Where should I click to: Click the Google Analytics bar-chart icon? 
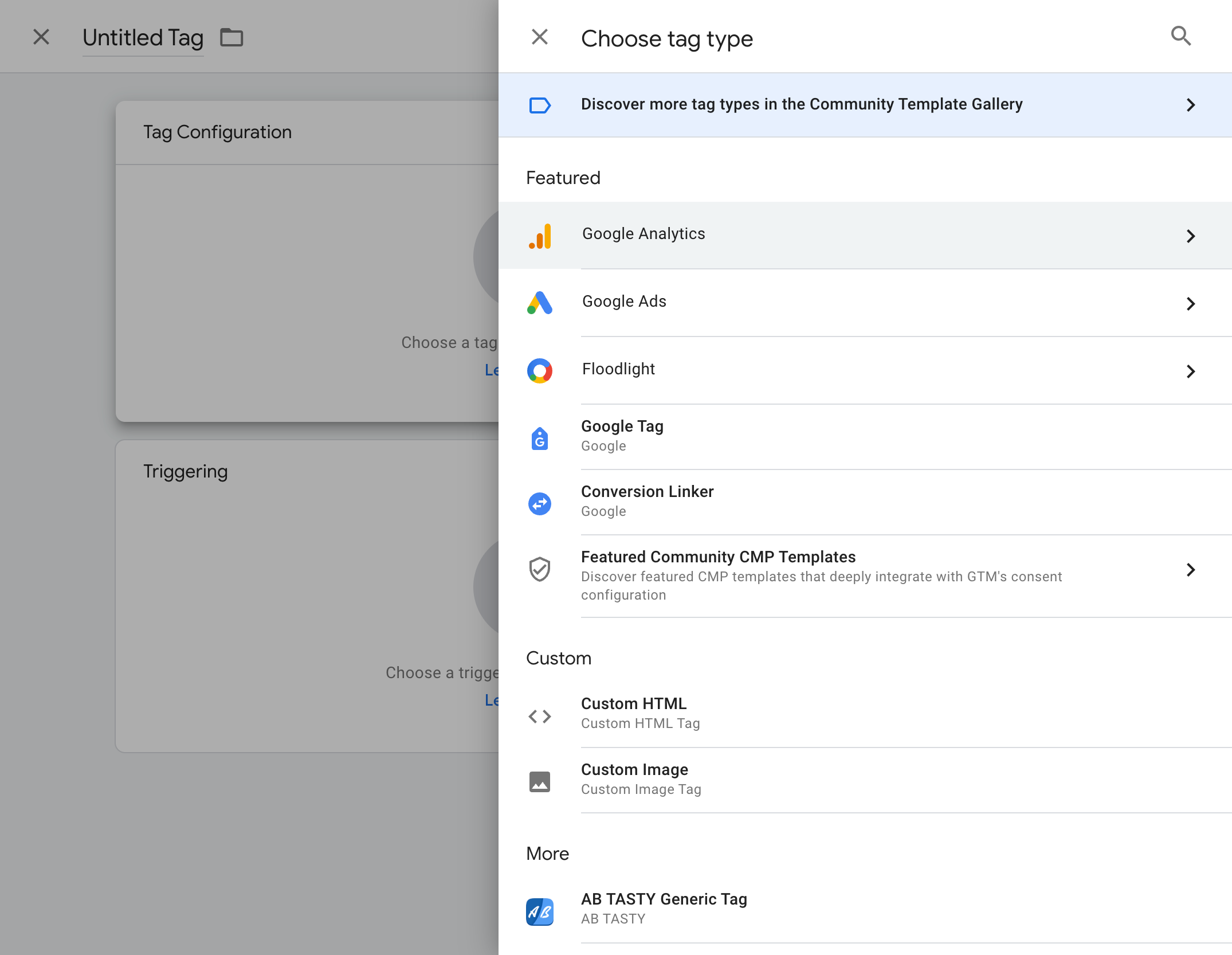(540, 236)
